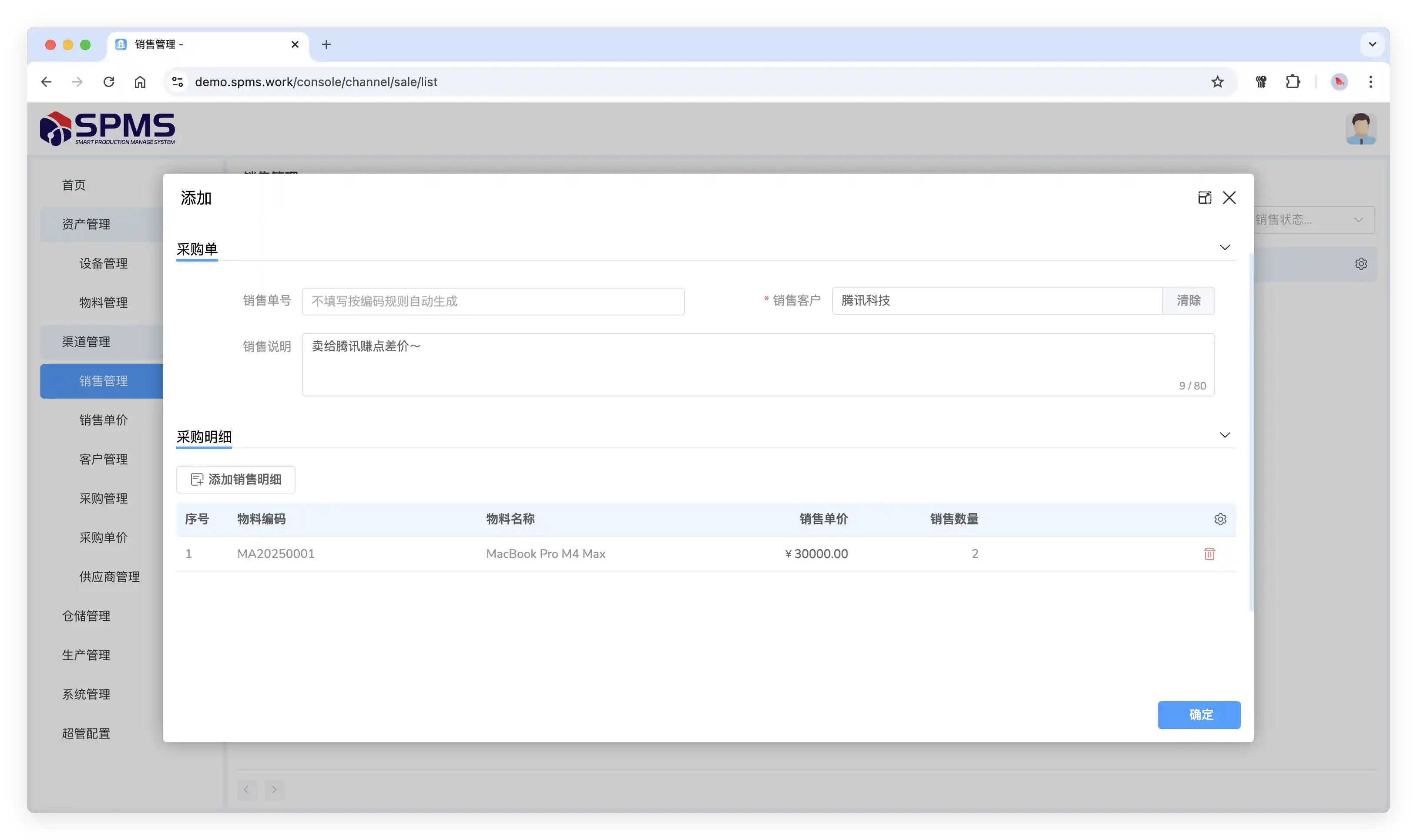Image resolution: width=1417 pixels, height=840 pixels.
Task: View site information icon in address bar
Action: (x=177, y=82)
